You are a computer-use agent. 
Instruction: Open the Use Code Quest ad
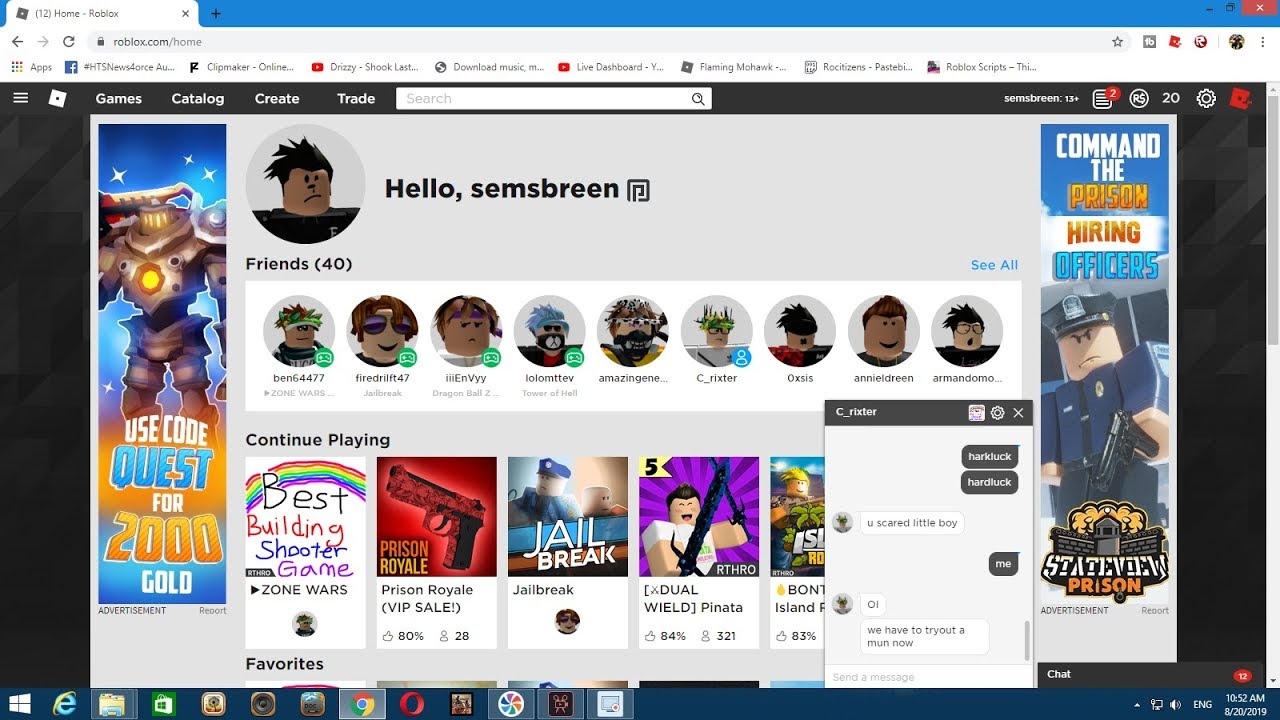(x=162, y=363)
